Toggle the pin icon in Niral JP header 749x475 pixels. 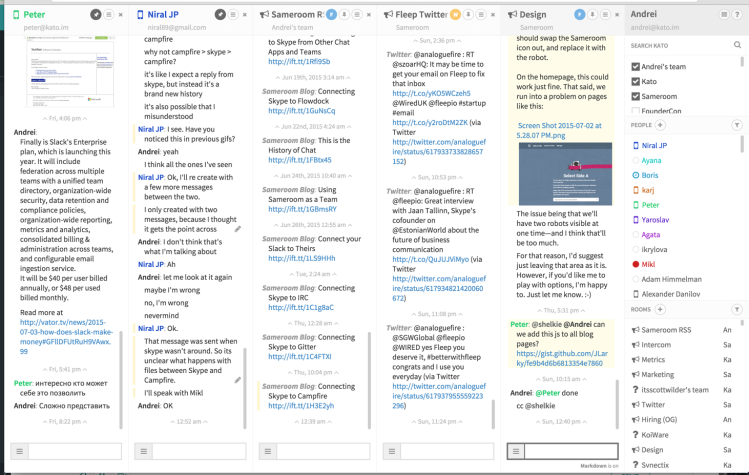click(x=220, y=15)
